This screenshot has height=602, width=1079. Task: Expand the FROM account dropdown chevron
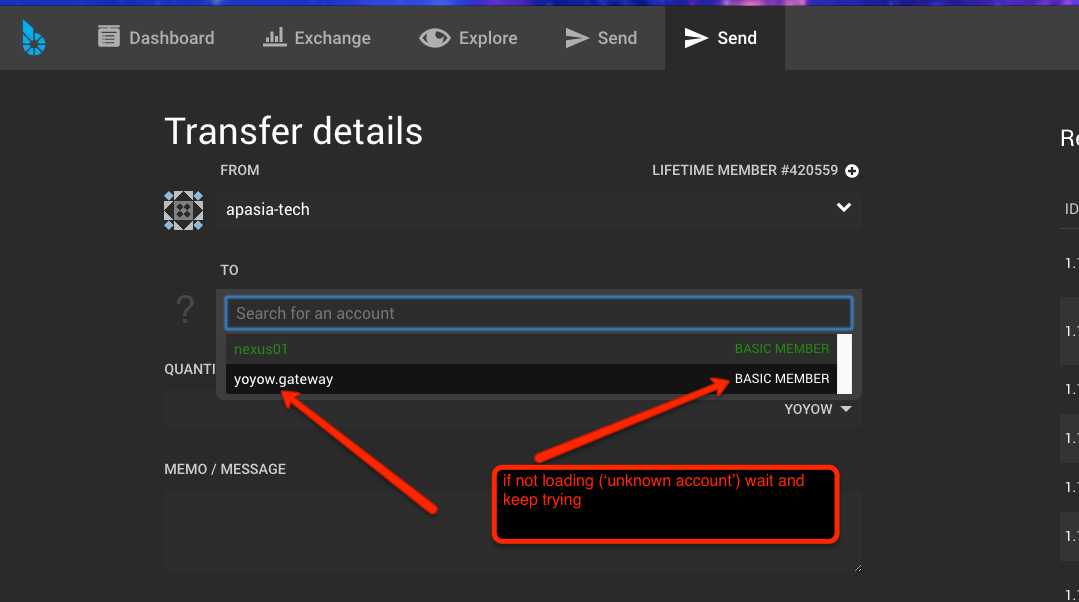844,208
